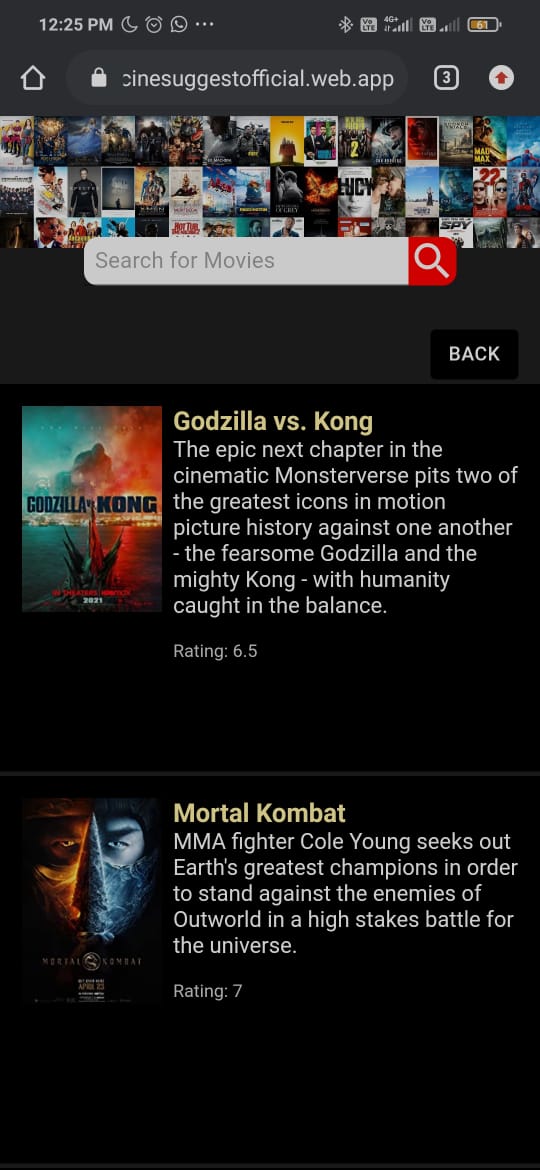Open the Mortal Kombat title
This screenshot has width=540, height=1170.
[260, 813]
